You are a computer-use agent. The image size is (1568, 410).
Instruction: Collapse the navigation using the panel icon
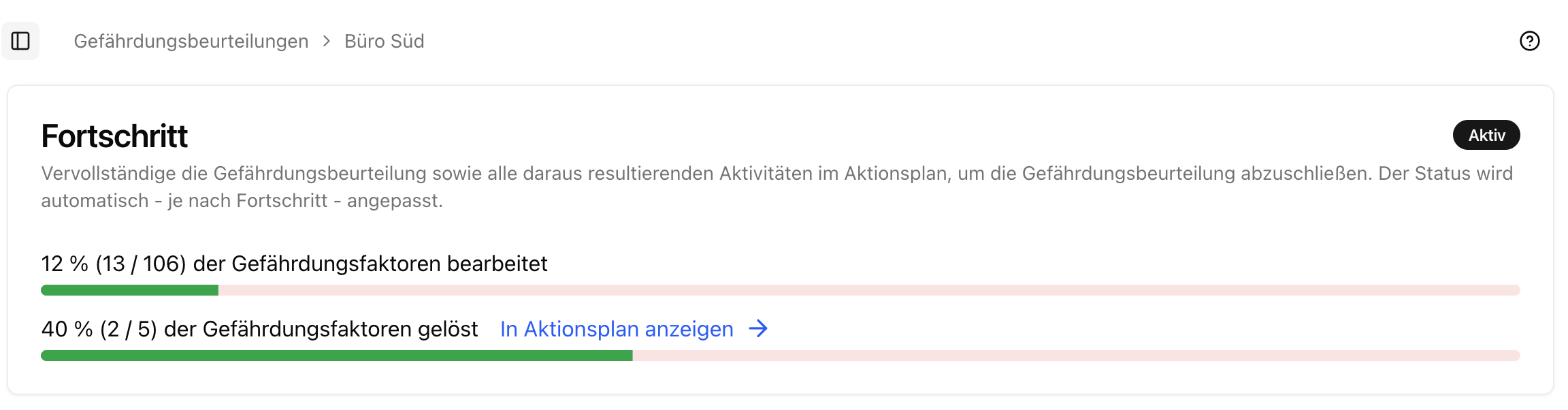point(20,42)
